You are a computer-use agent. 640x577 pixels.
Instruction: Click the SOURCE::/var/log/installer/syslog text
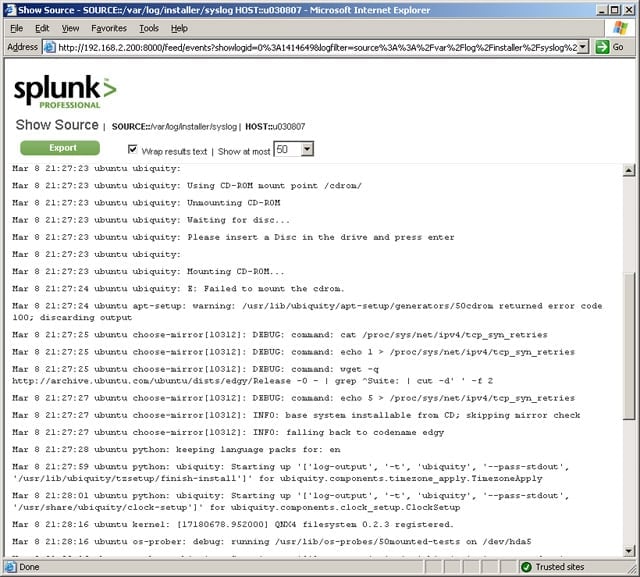174,126
